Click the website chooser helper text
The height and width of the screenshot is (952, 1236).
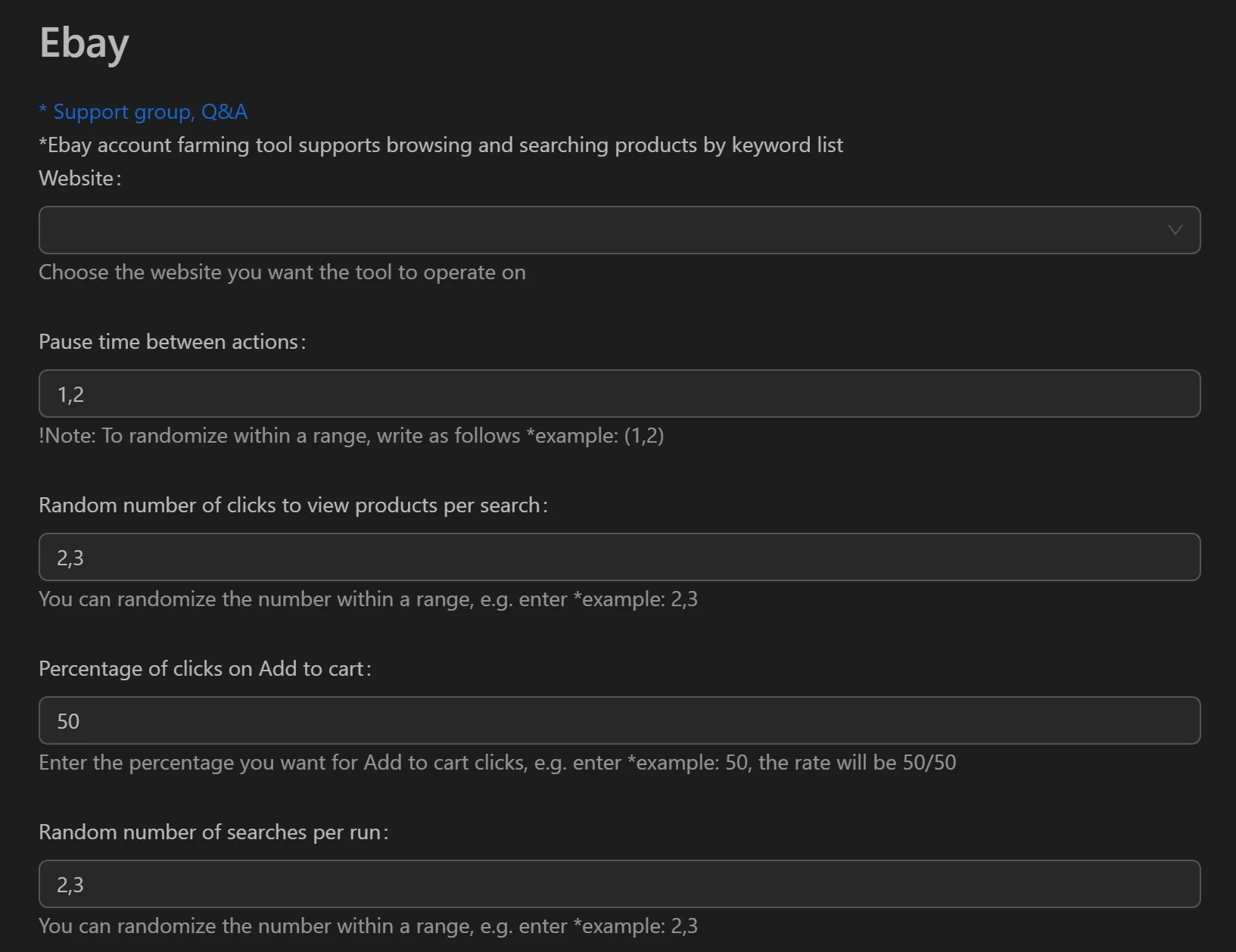(x=282, y=272)
